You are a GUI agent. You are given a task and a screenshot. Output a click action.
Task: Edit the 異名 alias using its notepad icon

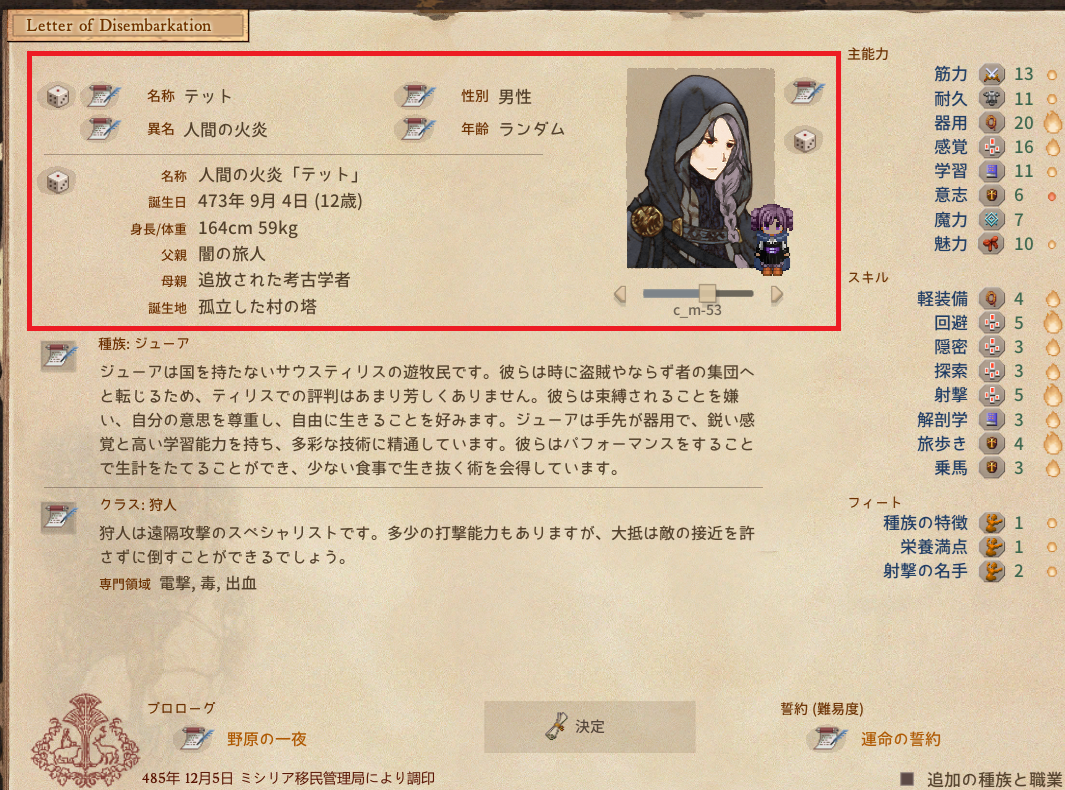pyautogui.click(x=102, y=128)
